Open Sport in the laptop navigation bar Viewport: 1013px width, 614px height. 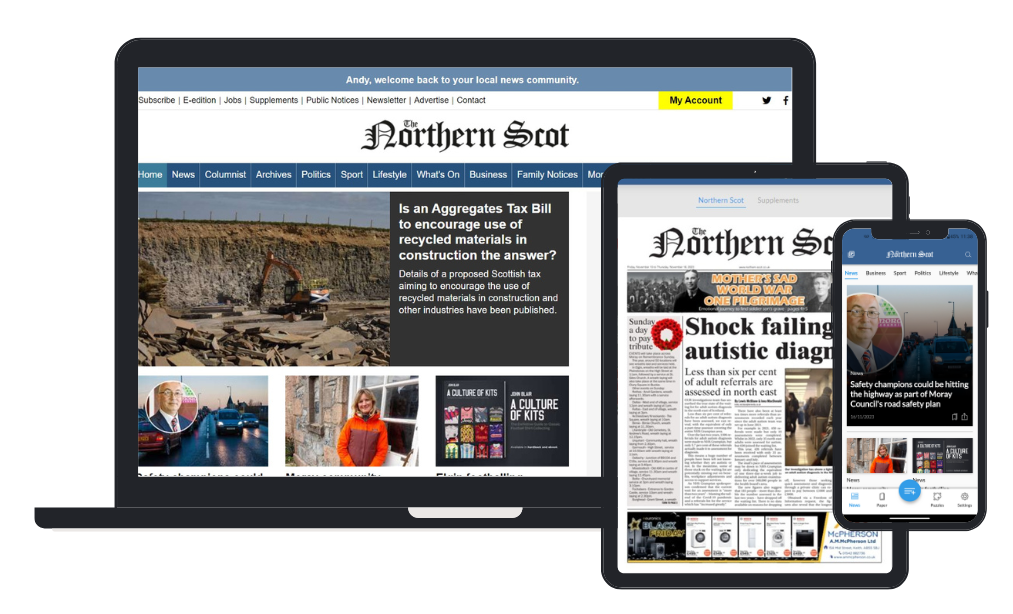[351, 175]
